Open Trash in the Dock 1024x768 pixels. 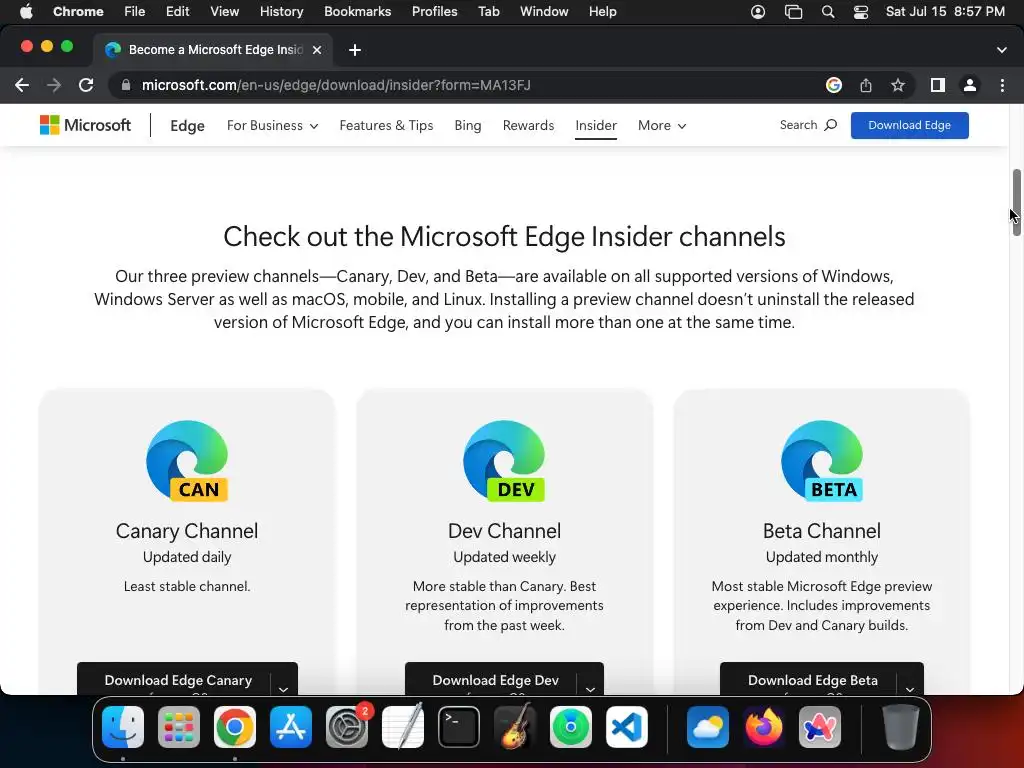[x=901, y=727]
